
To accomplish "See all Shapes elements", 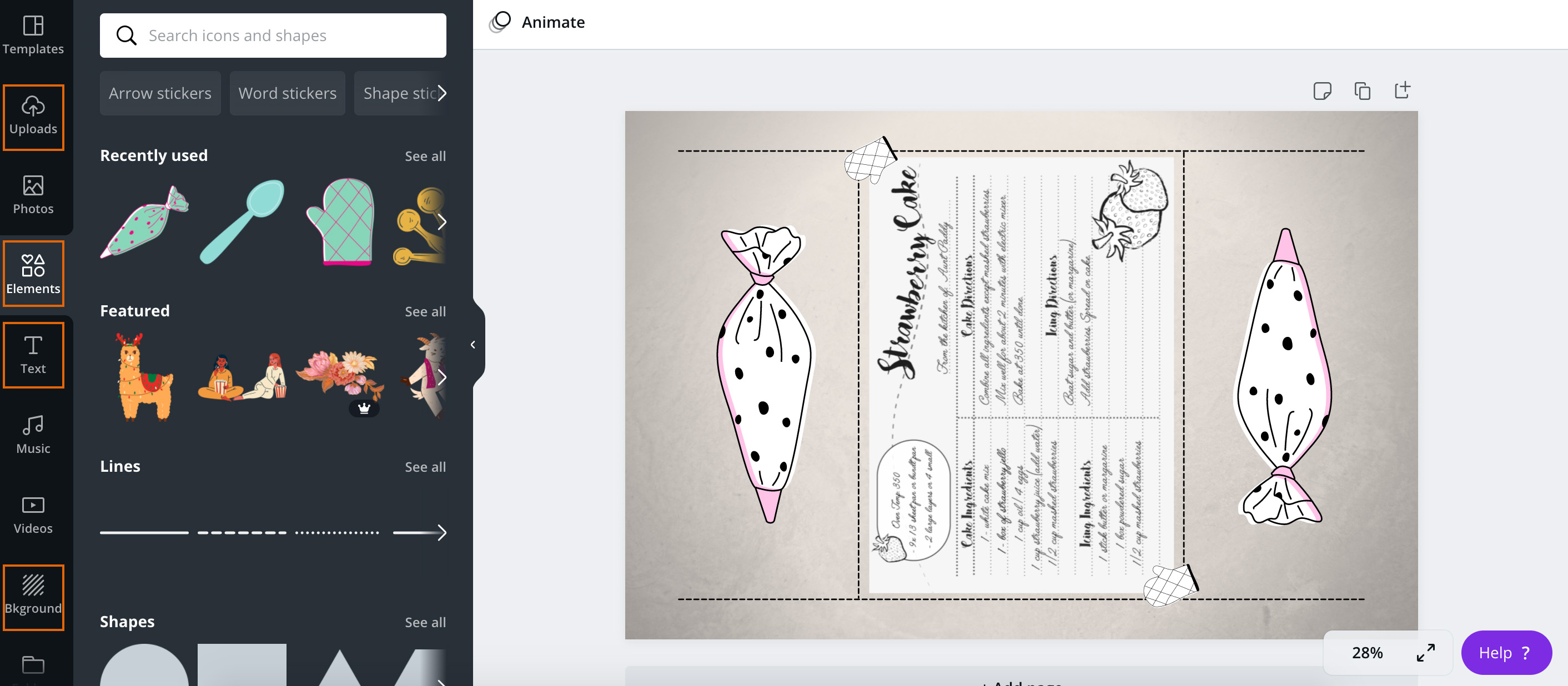I will 425,622.
